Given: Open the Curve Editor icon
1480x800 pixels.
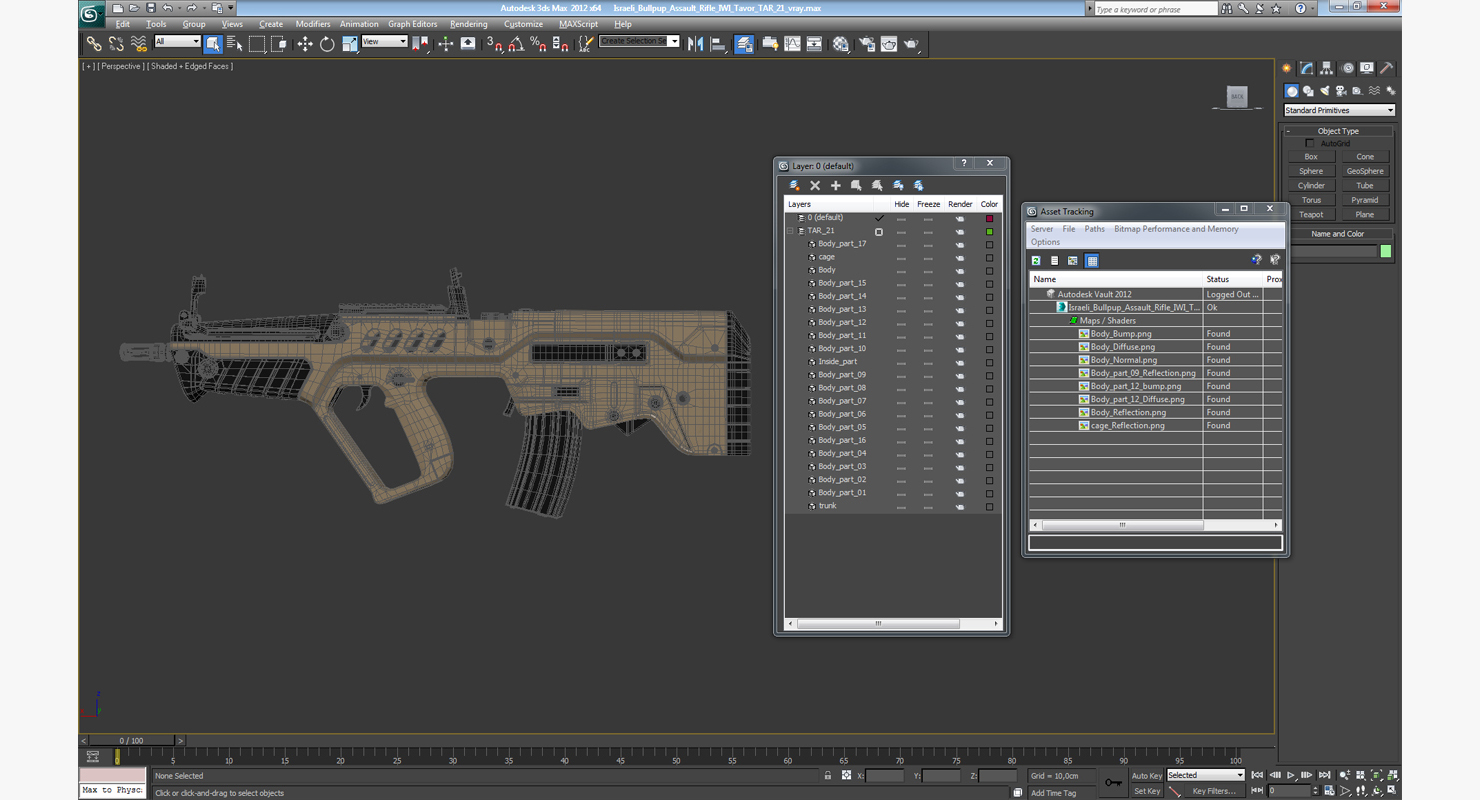Looking at the screenshot, I should [x=792, y=44].
